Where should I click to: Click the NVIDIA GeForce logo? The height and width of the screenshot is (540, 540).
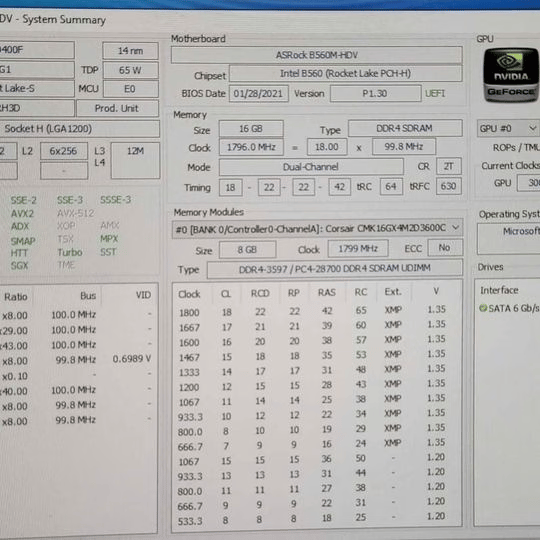coord(511,75)
